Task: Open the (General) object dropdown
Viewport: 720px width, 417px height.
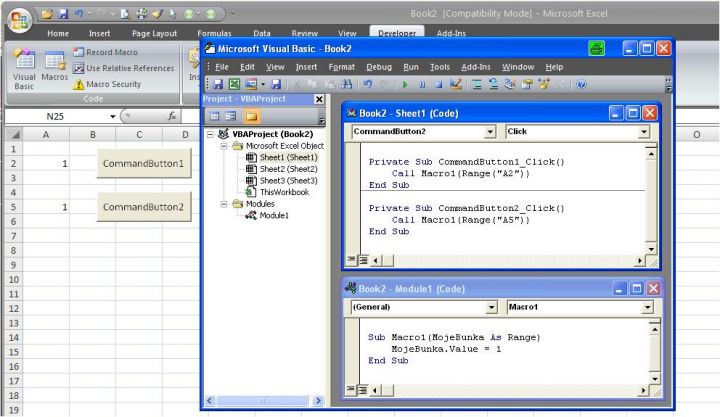Action: point(491,307)
